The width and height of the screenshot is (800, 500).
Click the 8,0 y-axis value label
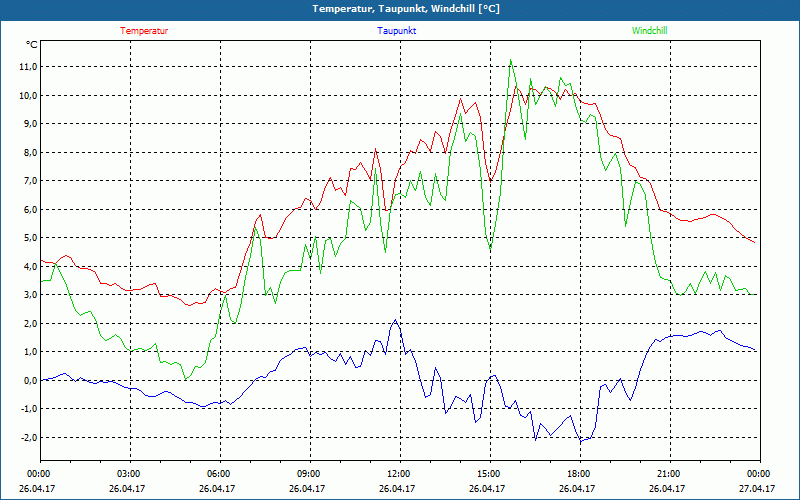pyautogui.click(x=28, y=152)
